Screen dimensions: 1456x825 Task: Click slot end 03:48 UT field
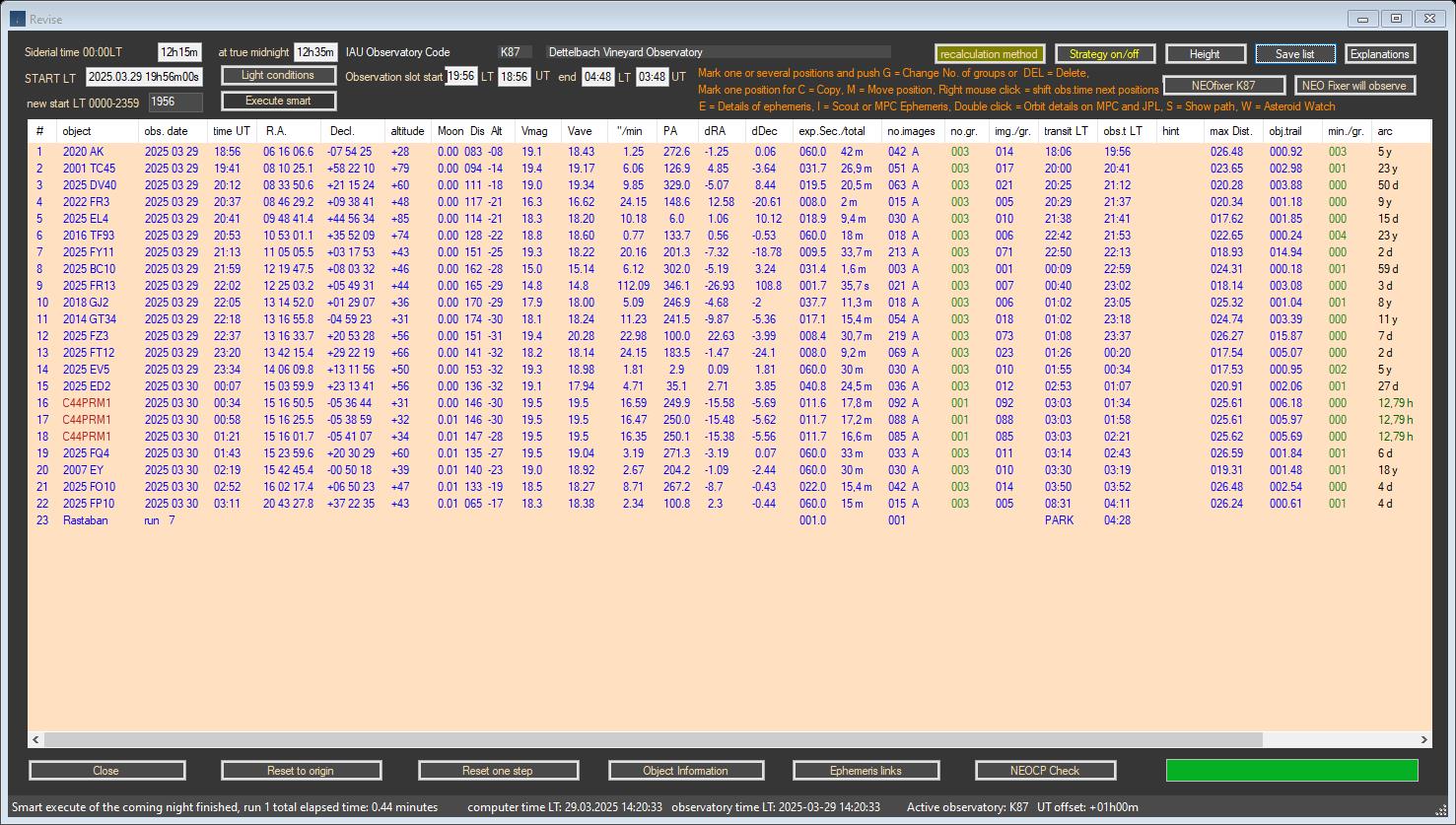tap(652, 76)
